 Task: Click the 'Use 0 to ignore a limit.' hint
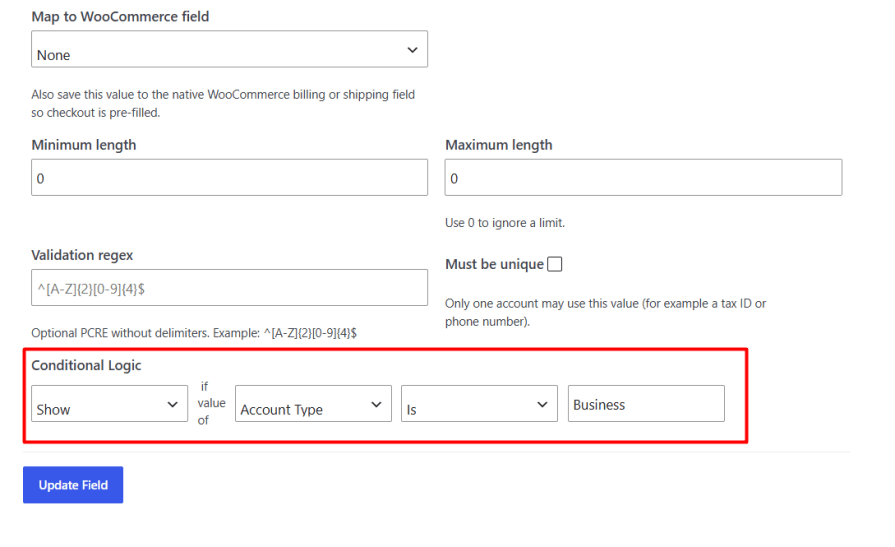pyautogui.click(x=505, y=223)
